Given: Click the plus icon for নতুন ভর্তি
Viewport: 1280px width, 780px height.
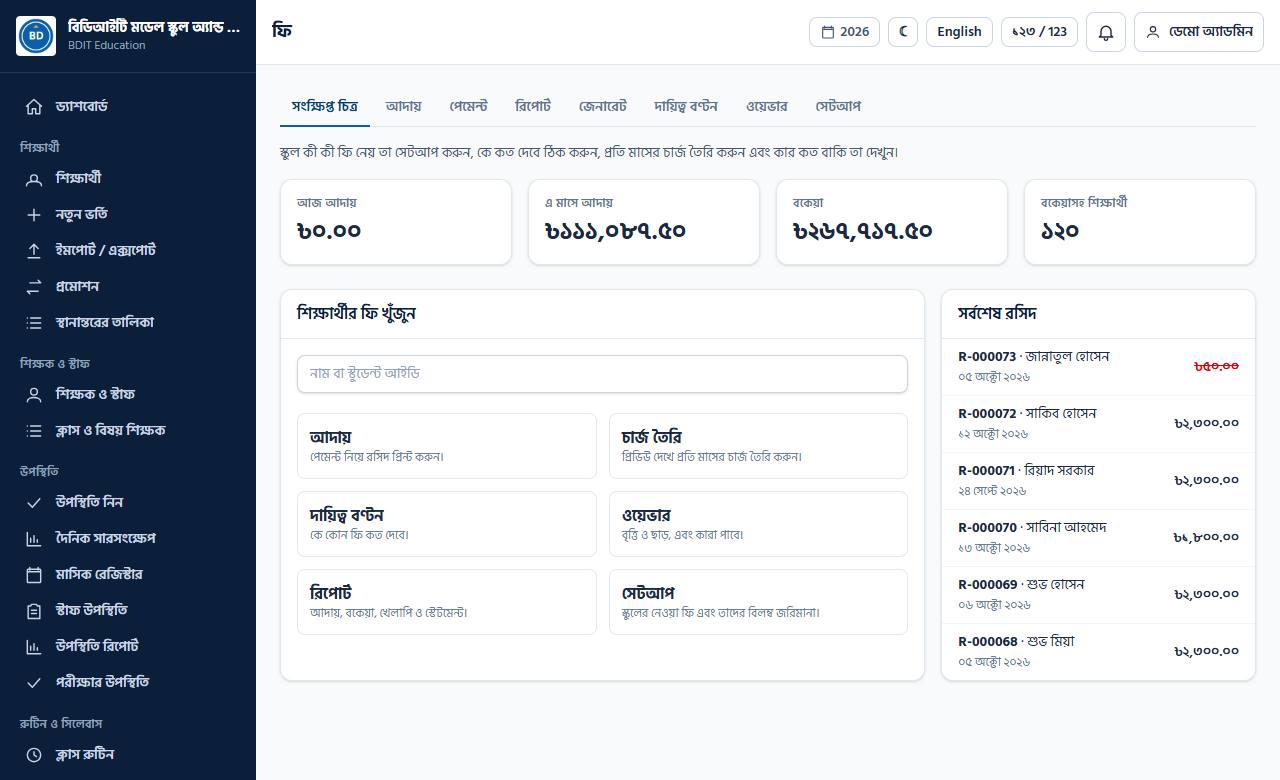Looking at the screenshot, I should point(34,215).
